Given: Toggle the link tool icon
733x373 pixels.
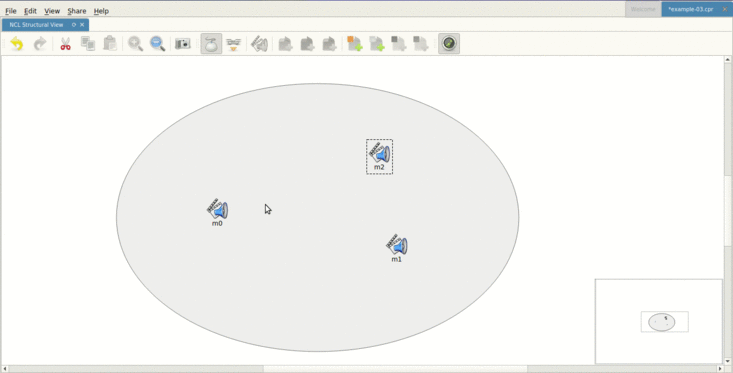Looking at the screenshot, I should [233, 44].
